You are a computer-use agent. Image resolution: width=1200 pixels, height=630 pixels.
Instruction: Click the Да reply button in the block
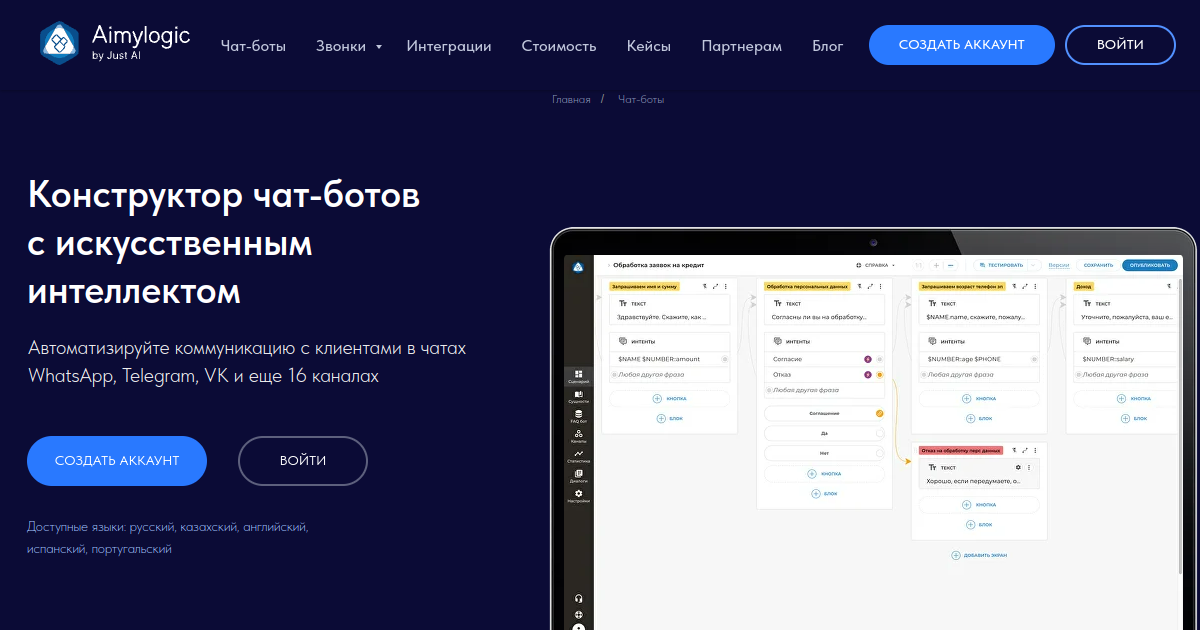coord(824,433)
